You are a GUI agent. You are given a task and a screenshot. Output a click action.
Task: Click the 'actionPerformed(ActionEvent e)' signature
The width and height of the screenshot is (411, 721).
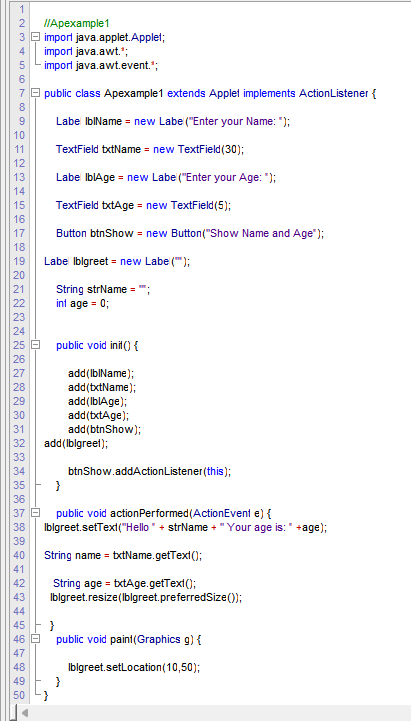186,513
